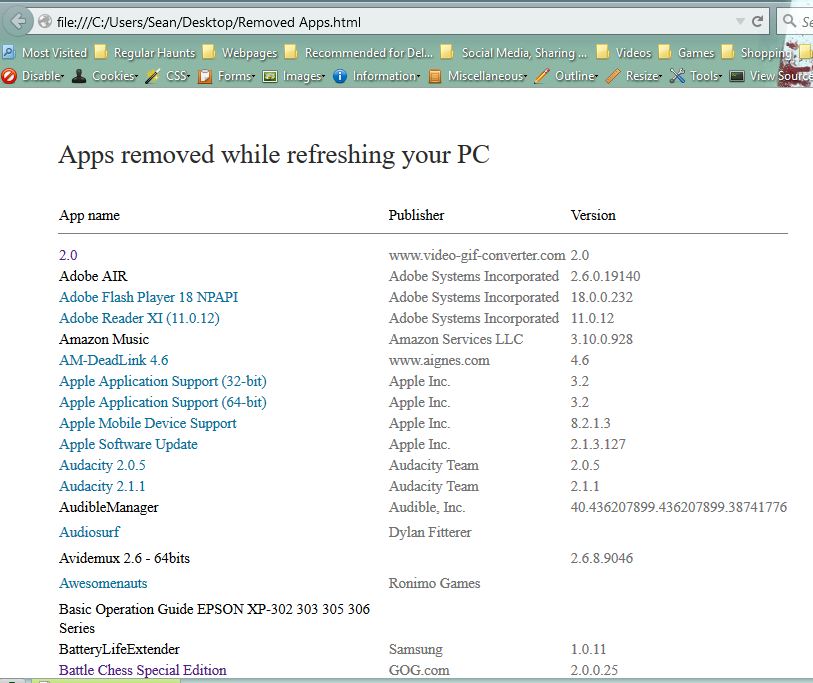The width and height of the screenshot is (813, 683).
Task: Click the www.video-gif-converter.com publisher text
Action: [477, 255]
